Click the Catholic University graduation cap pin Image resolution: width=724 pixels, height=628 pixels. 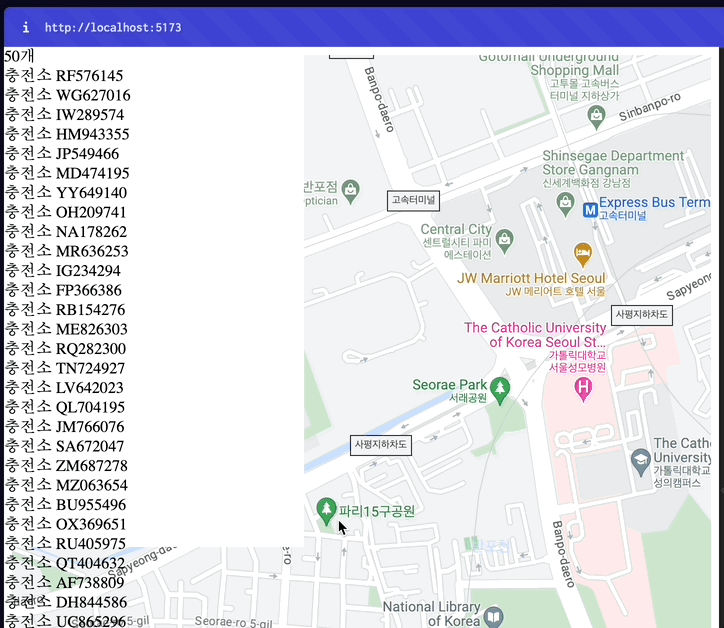(640, 461)
